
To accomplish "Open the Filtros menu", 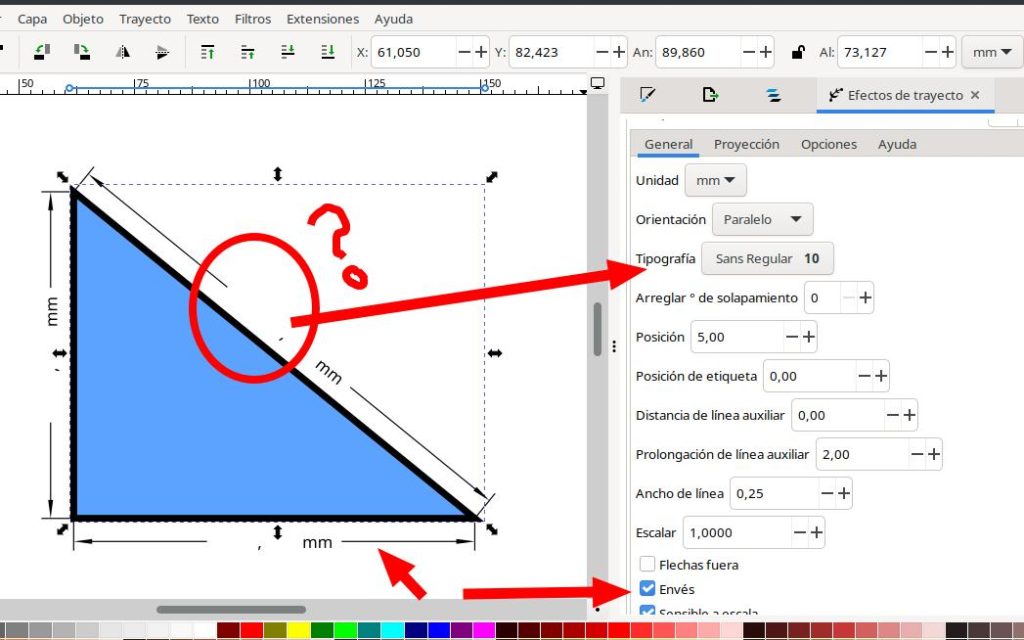I will [253, 19].
